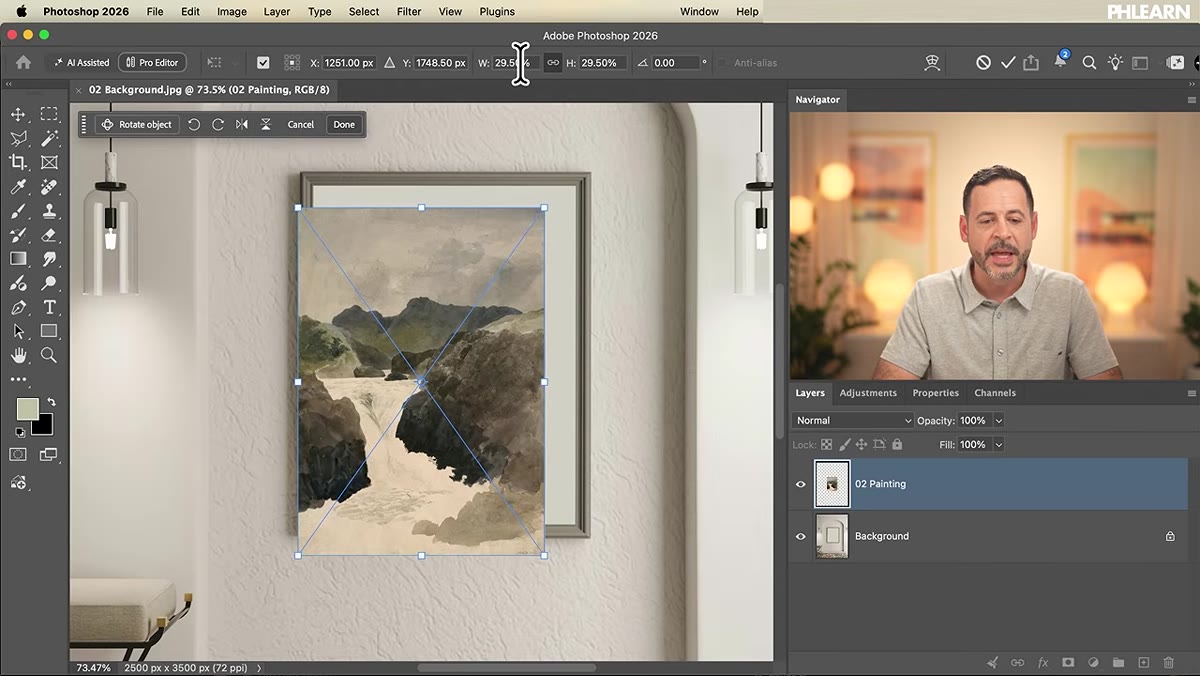The width and height of the screenshot is (1200, 676).
Task: Toggle Quick Mask mode
Action: pyautogui.click(x=18, y=455)
